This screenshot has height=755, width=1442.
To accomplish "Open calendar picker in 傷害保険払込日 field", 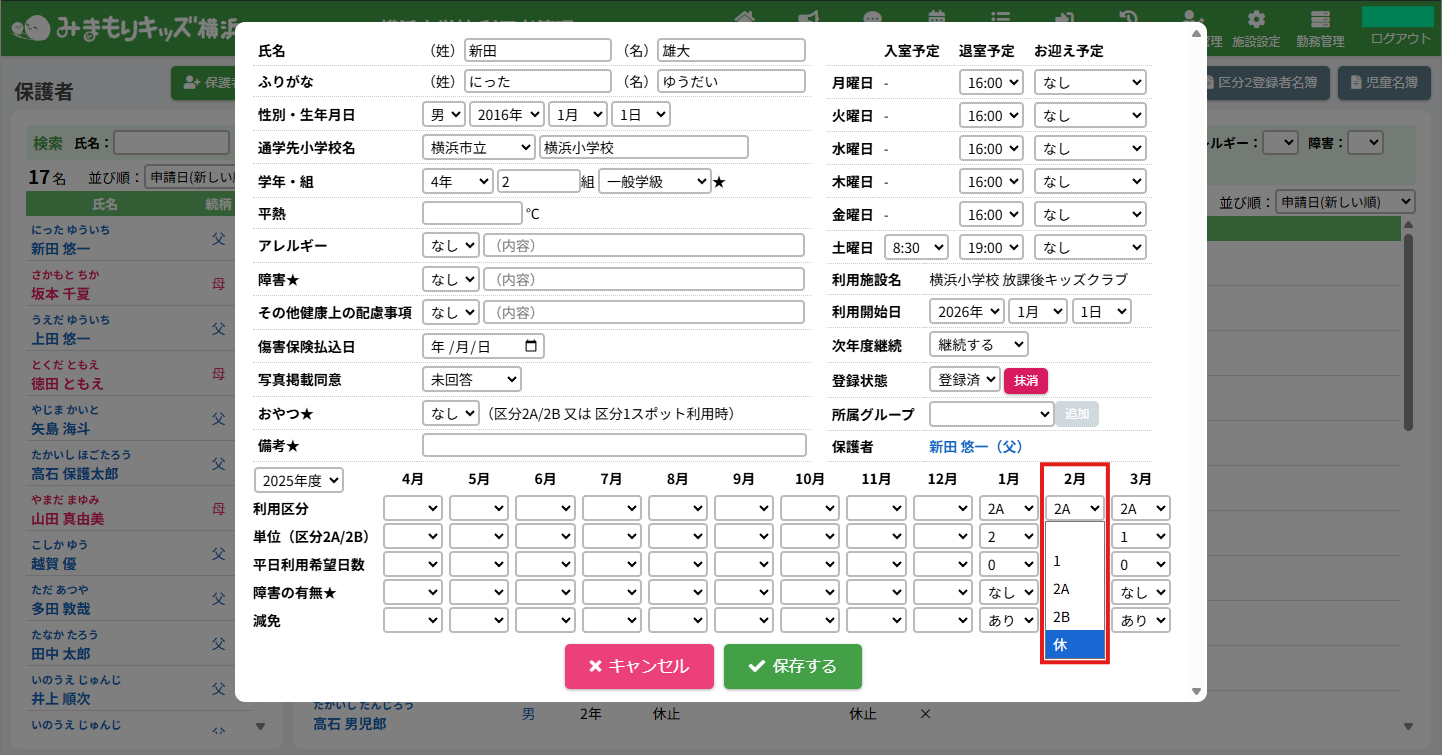I will click(x=531, y=346).
